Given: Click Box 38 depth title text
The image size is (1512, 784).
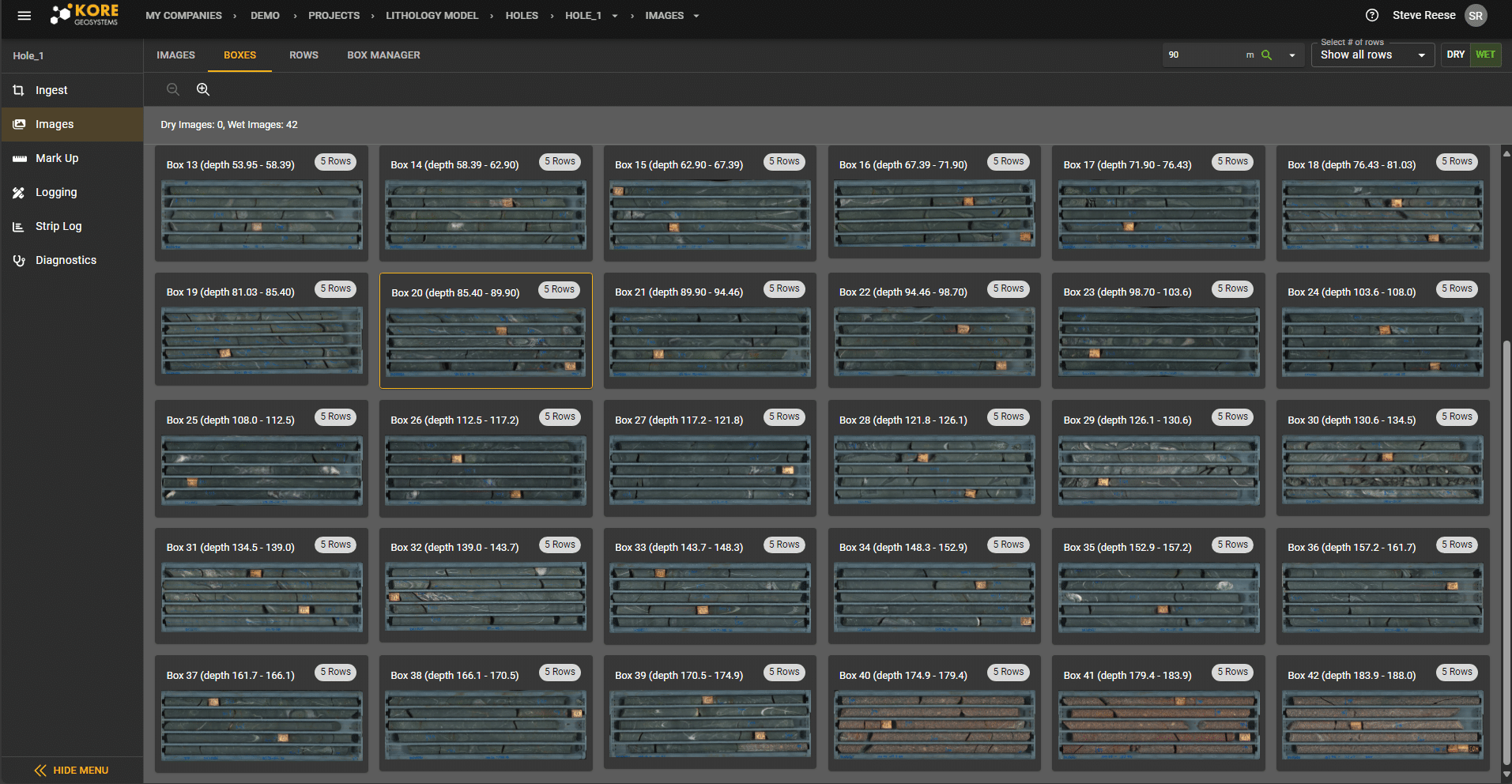Looking at the screenshot, I should [x=454, y=676].
